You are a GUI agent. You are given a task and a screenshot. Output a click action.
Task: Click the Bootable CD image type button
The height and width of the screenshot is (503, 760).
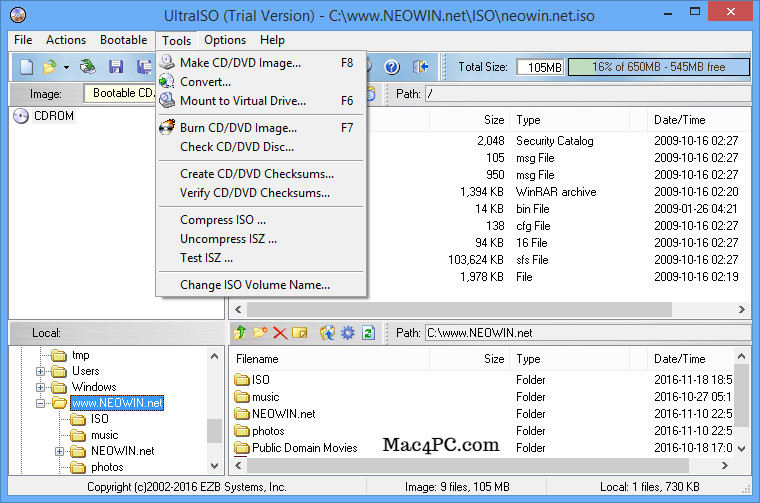pyautogui.click(x=120, y=93)
